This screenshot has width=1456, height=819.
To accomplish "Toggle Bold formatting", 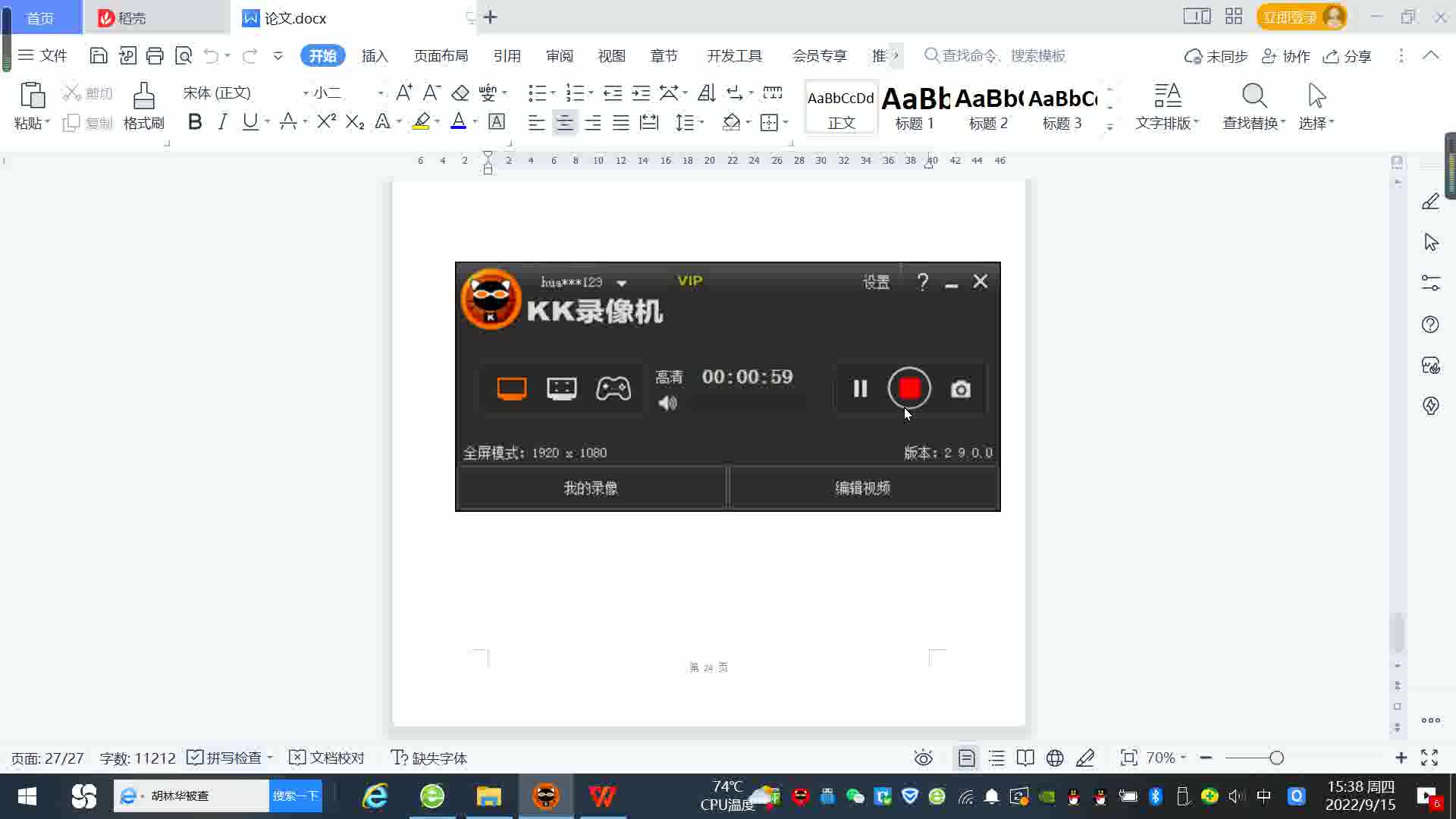I will pos(195,121).
